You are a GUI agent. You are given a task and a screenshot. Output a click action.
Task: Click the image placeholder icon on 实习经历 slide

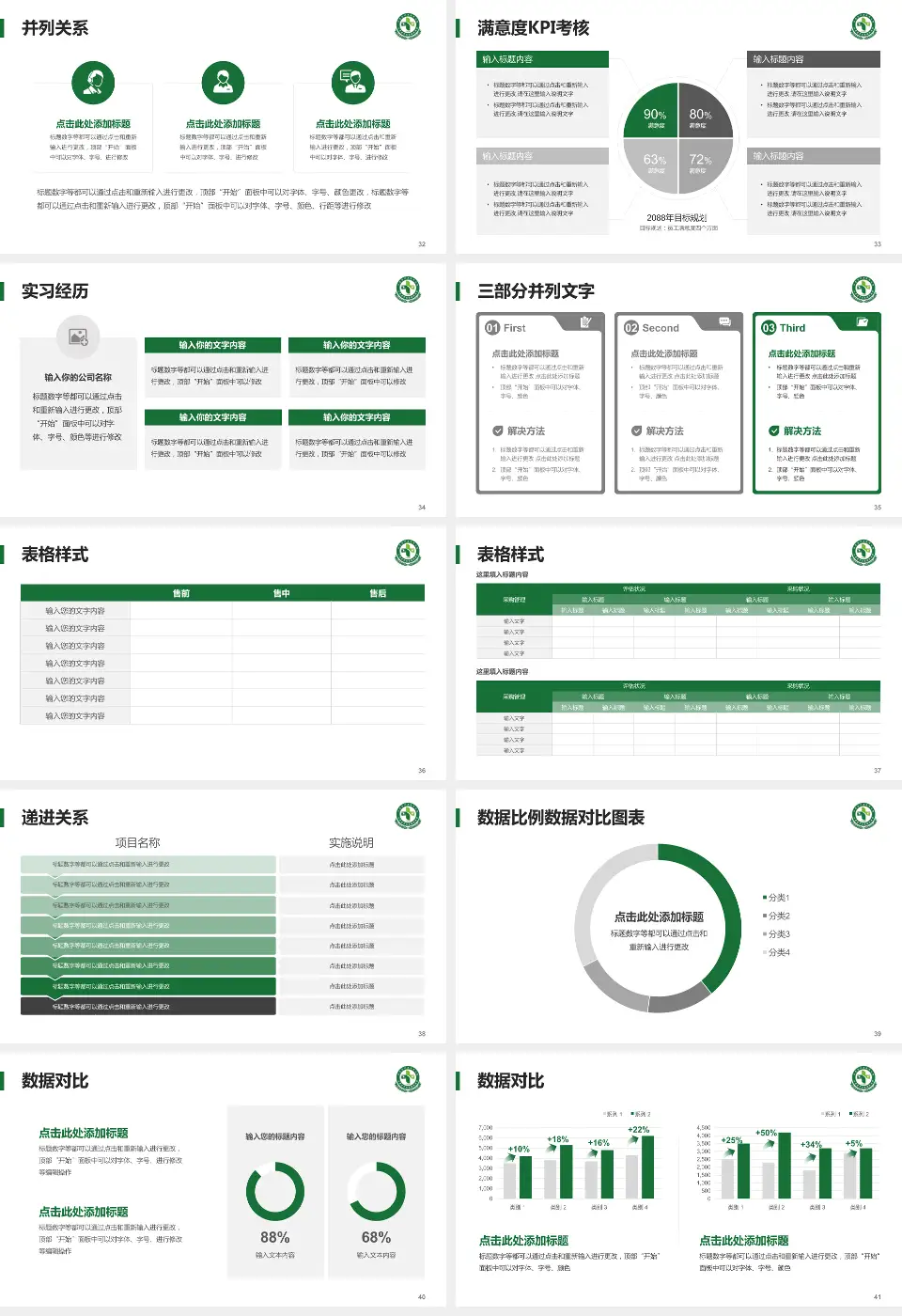tap(80, 337)
